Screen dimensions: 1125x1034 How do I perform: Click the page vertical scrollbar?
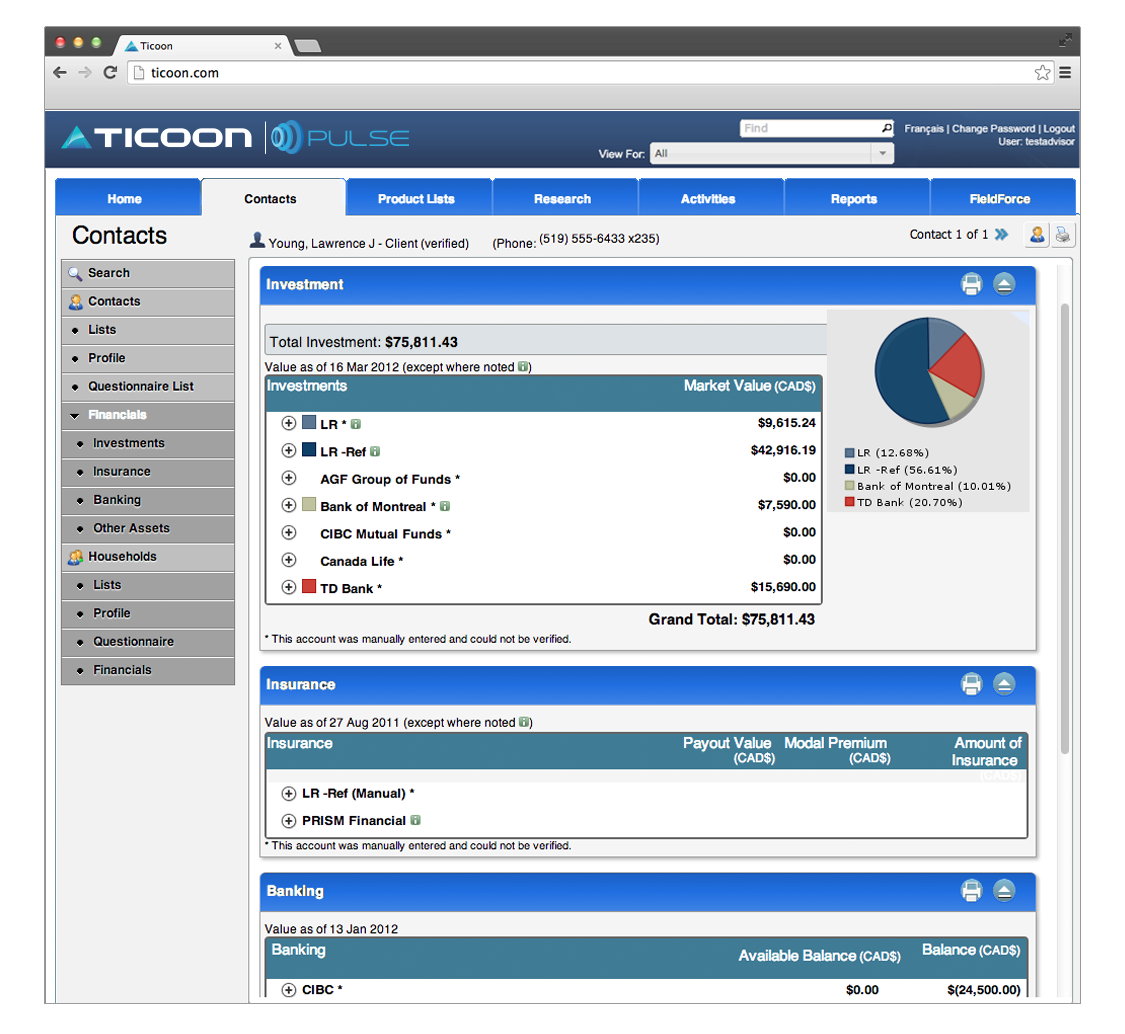(1065, 528)
